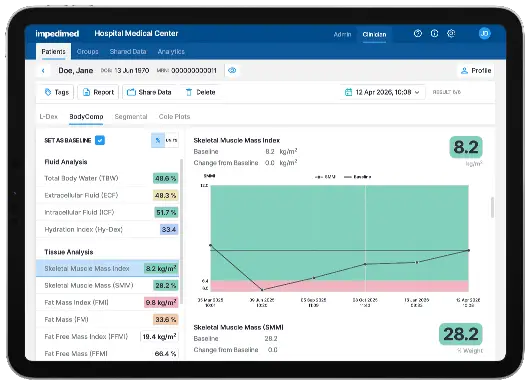Open the Tags button

click(57, 92)
